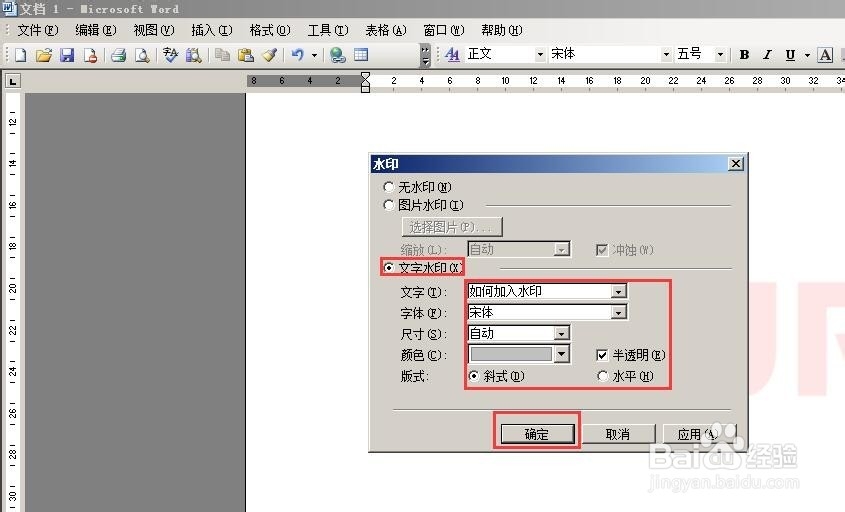
Task: Open the File menu
Action: [37, 30]
